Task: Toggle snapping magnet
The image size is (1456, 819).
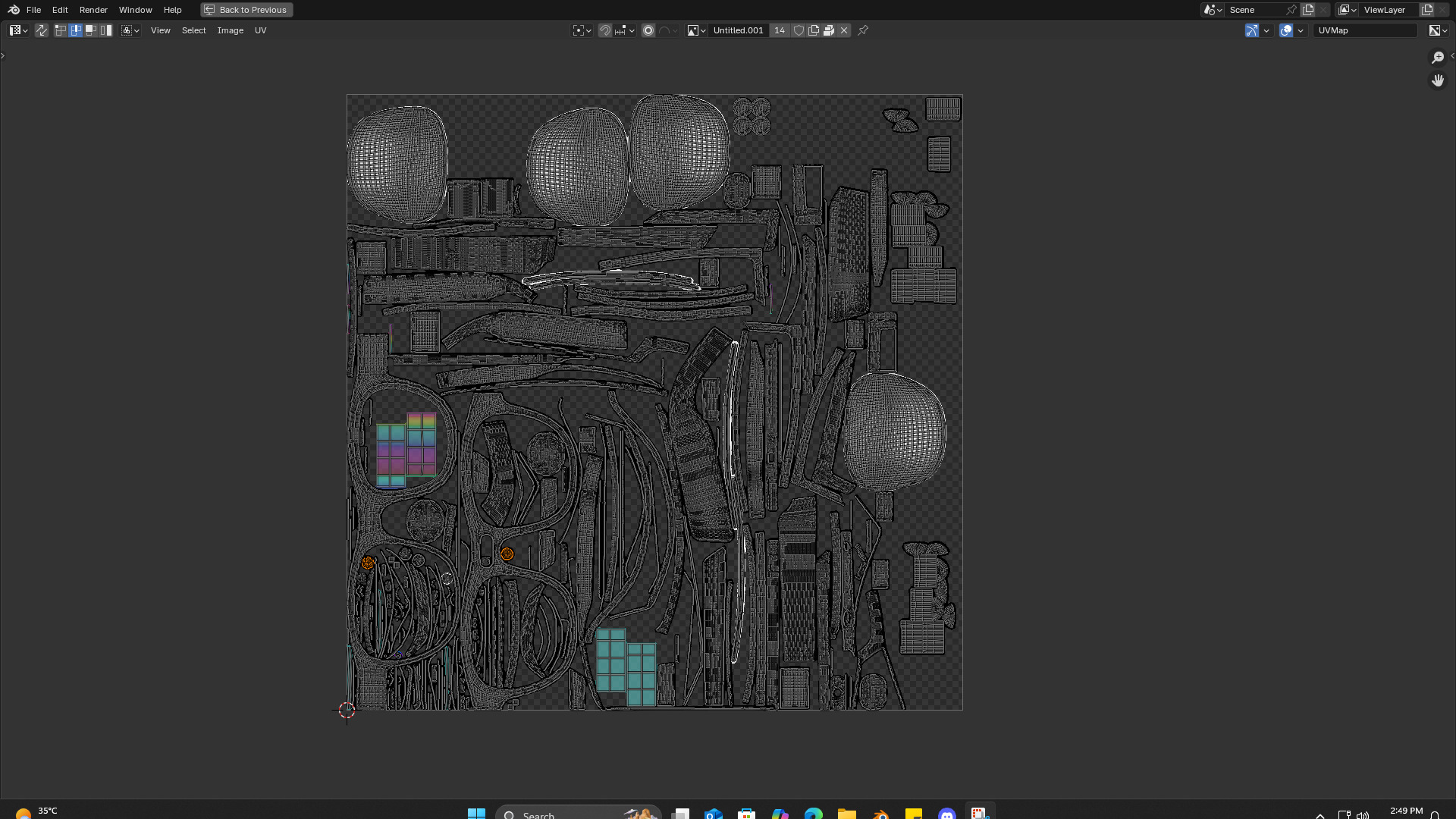Action: coord(605,30)
